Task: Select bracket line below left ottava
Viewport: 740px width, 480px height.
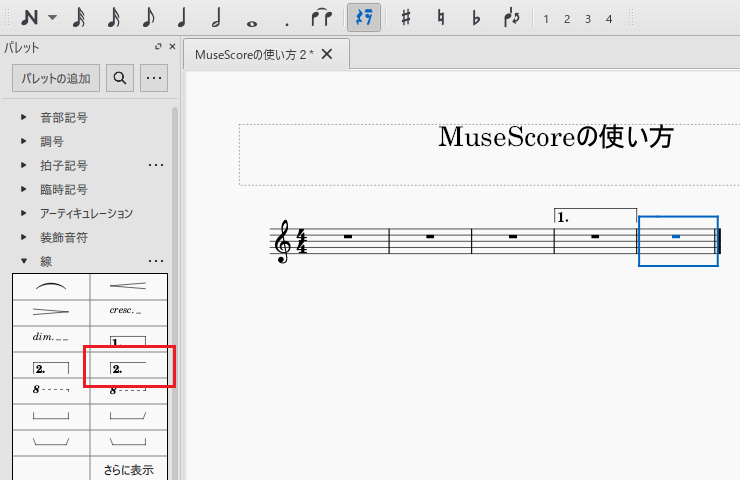Action: click(x=51, y=416)
